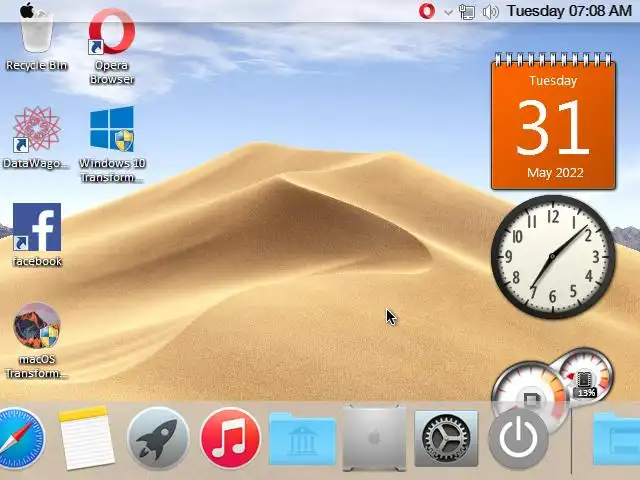640x480 pixels.
Task: Open the Recycle Bin desktop icon
Action: [x=37, y=35]
